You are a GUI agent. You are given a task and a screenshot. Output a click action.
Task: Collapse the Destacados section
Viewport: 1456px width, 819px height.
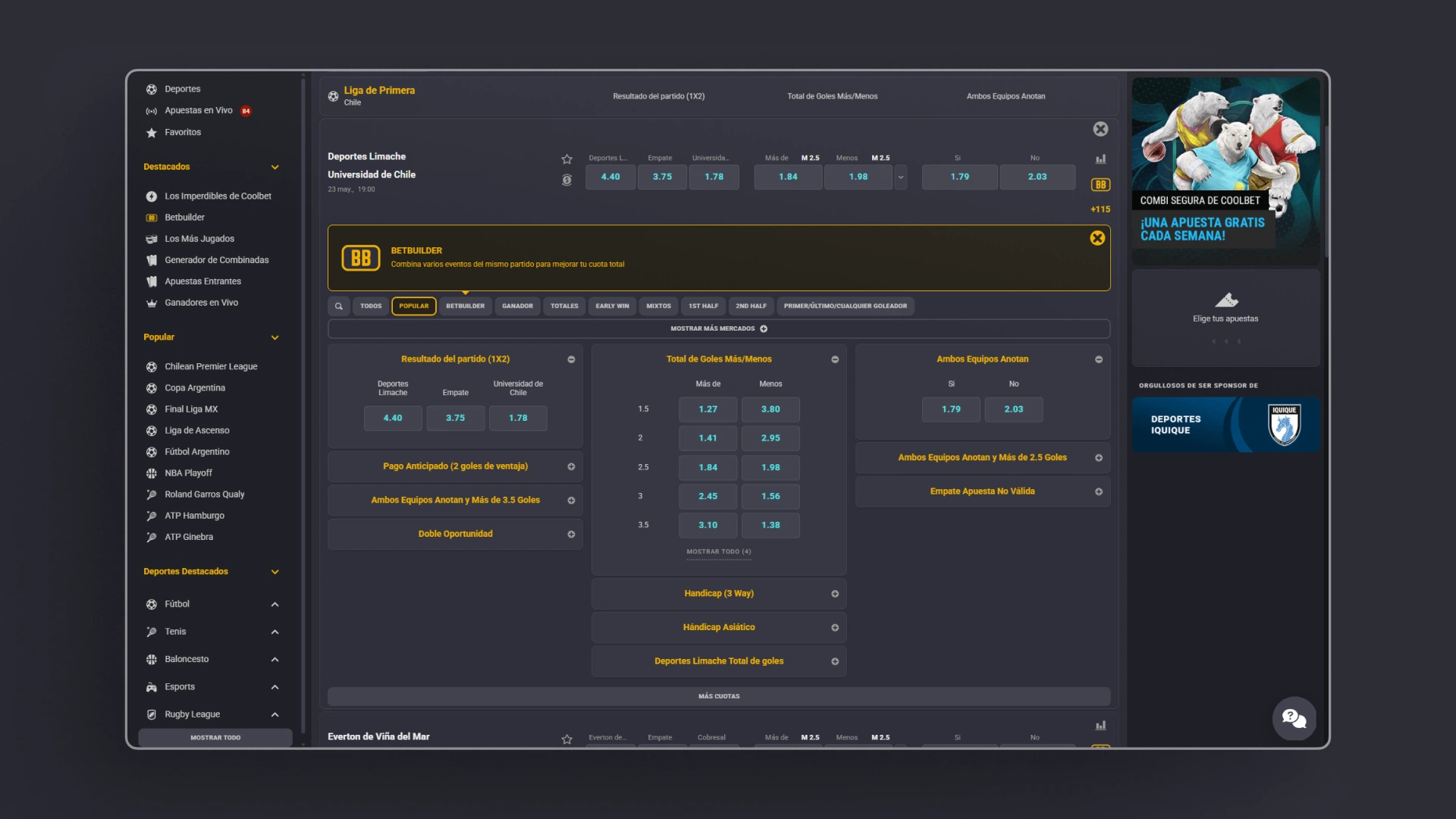[x=275, y=167]
